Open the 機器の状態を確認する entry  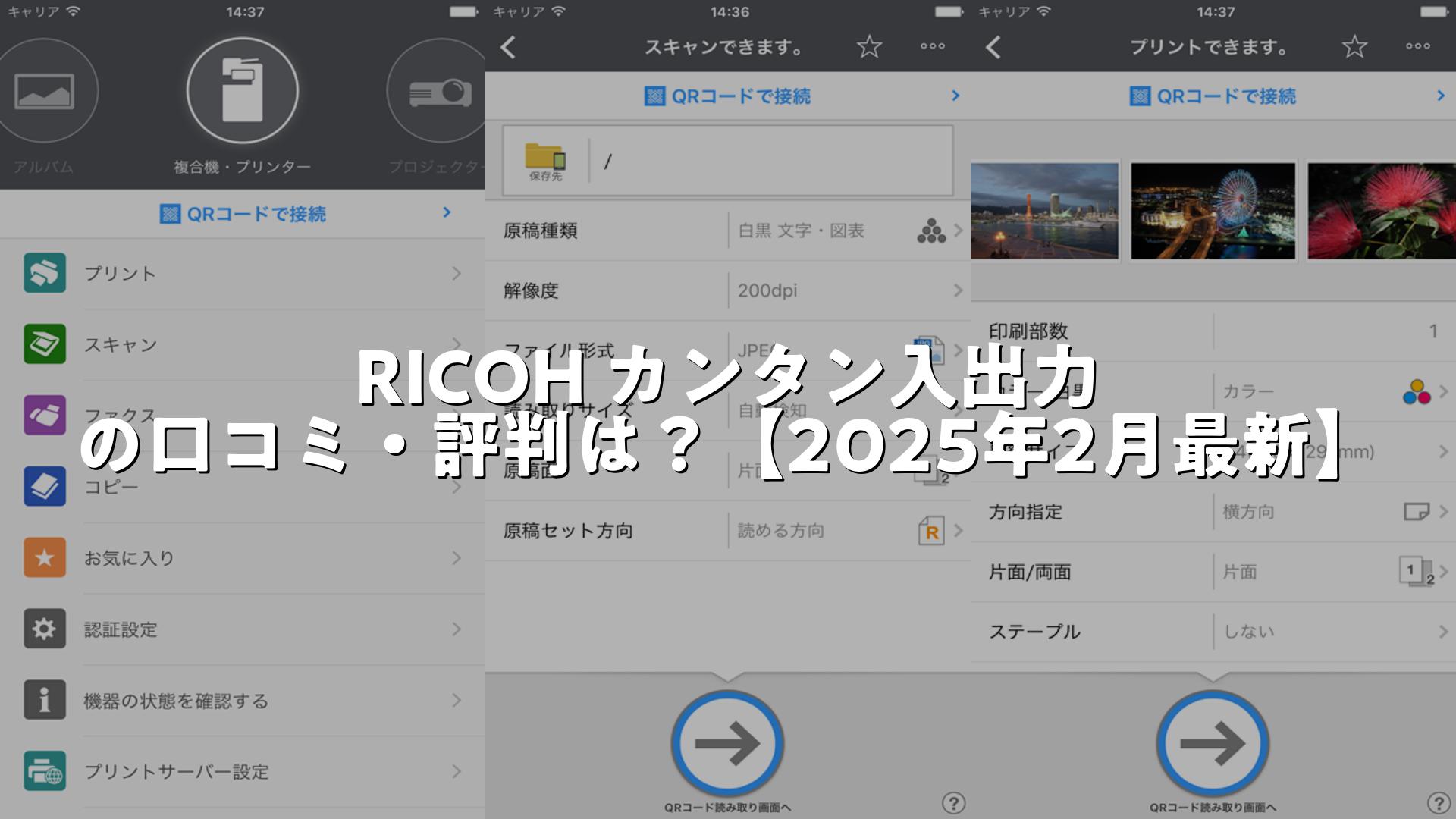pos(243,699)
